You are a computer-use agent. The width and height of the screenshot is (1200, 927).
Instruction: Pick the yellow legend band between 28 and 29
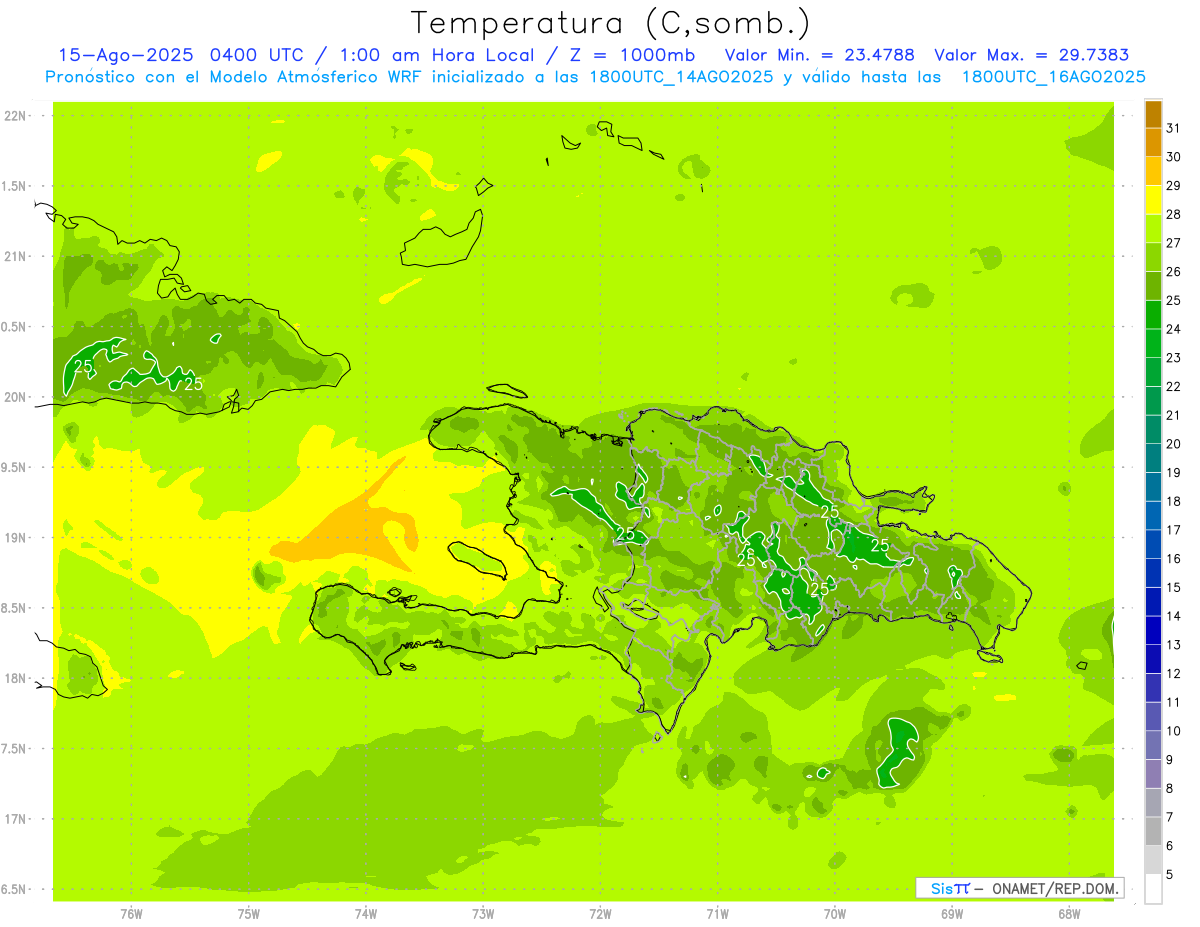[x=1153, y=200]
